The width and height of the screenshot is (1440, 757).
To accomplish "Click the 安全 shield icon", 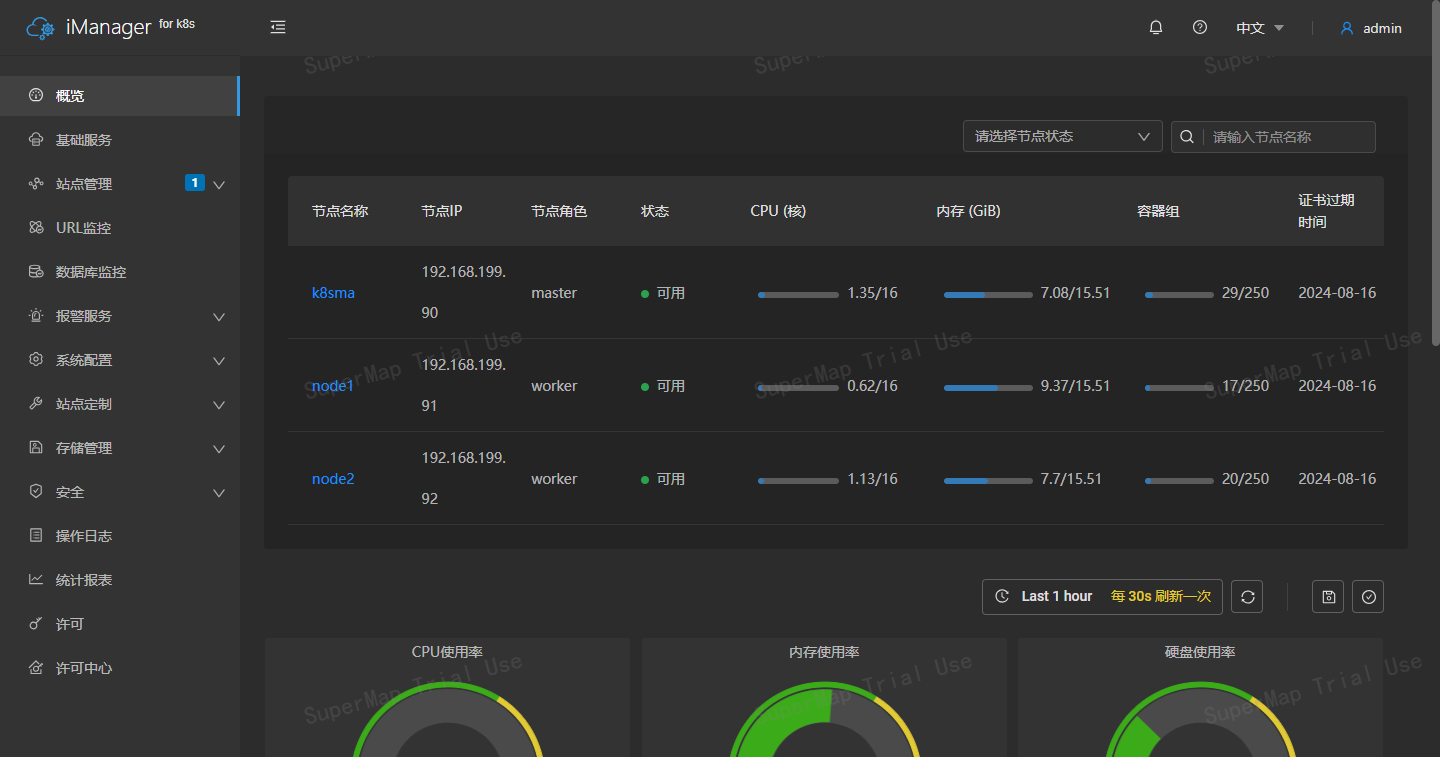I will (x=36, y=492).
